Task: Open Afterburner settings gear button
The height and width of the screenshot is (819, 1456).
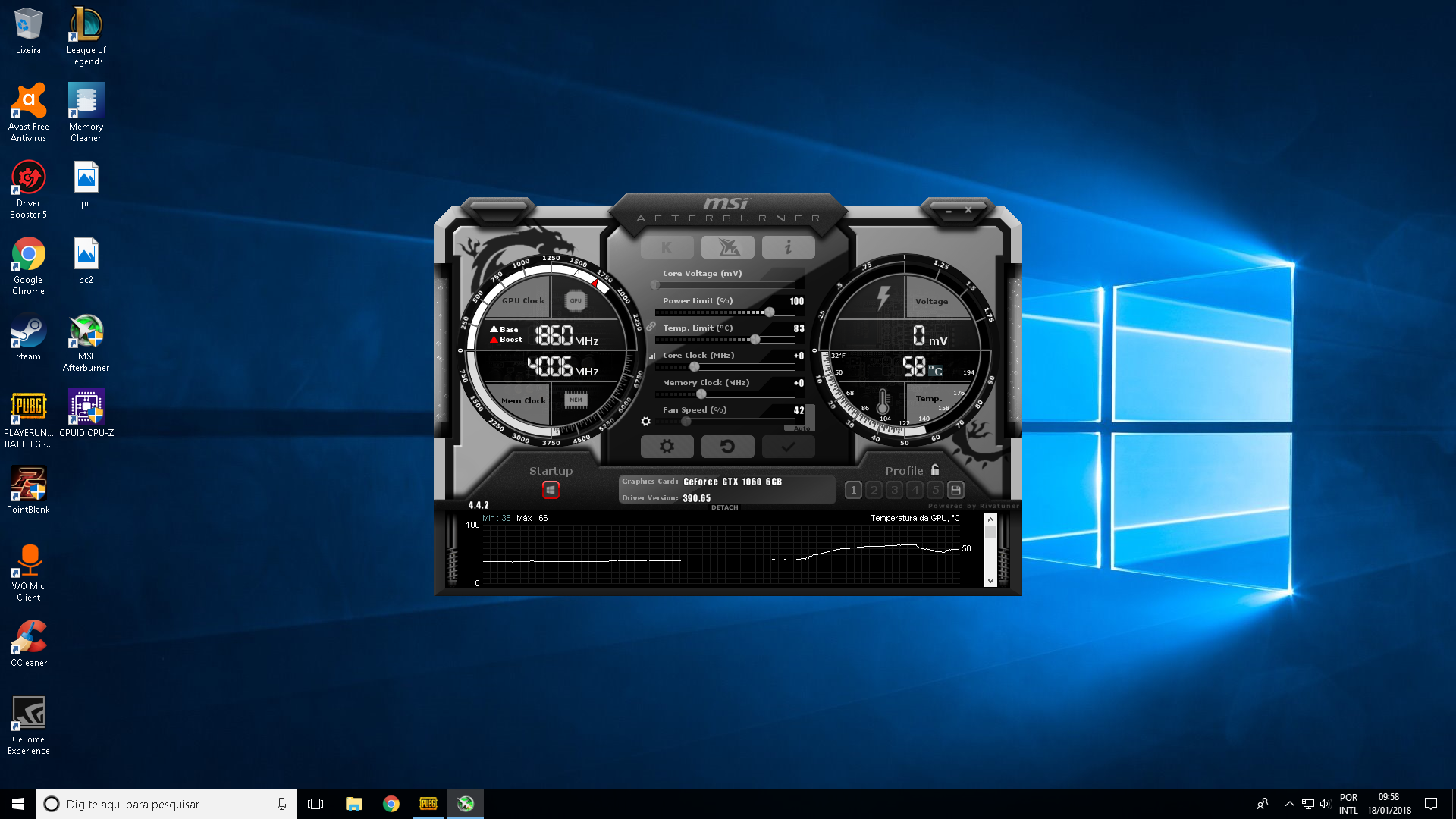Action: coord(667,447)
